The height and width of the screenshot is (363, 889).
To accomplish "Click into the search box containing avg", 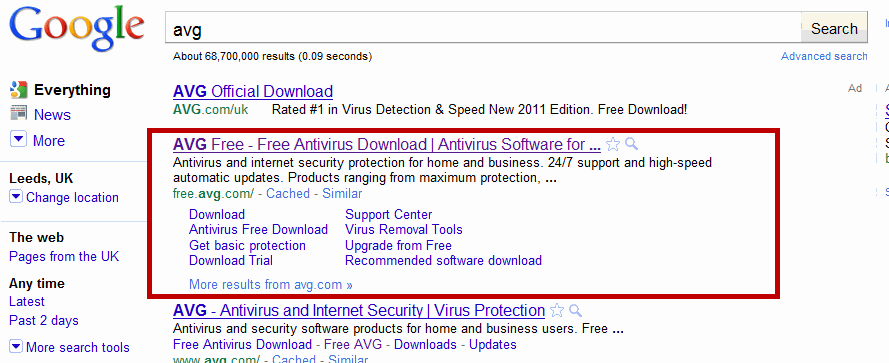I will coord(483,28).
